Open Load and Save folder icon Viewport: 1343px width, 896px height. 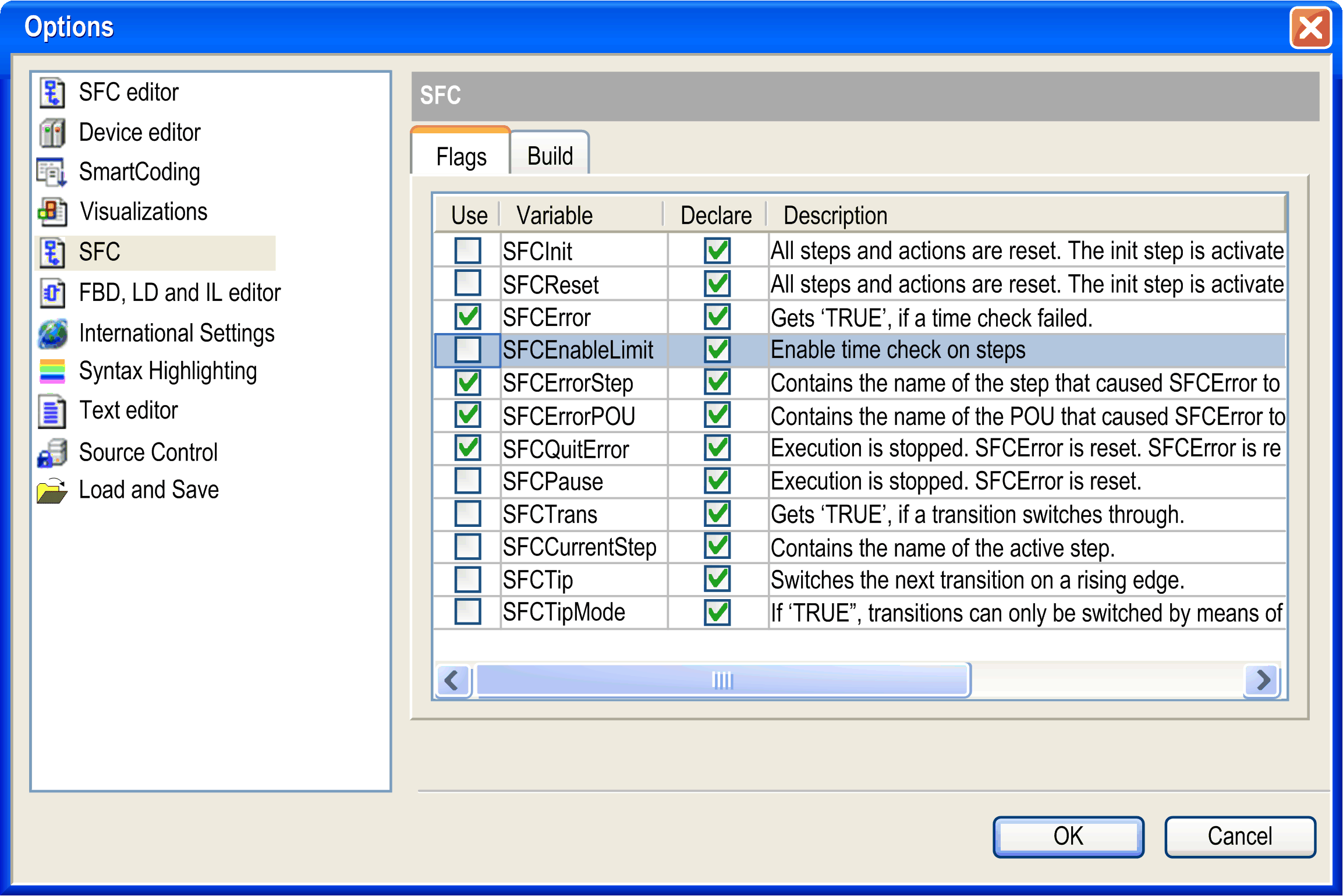click(x=52, y=490)
